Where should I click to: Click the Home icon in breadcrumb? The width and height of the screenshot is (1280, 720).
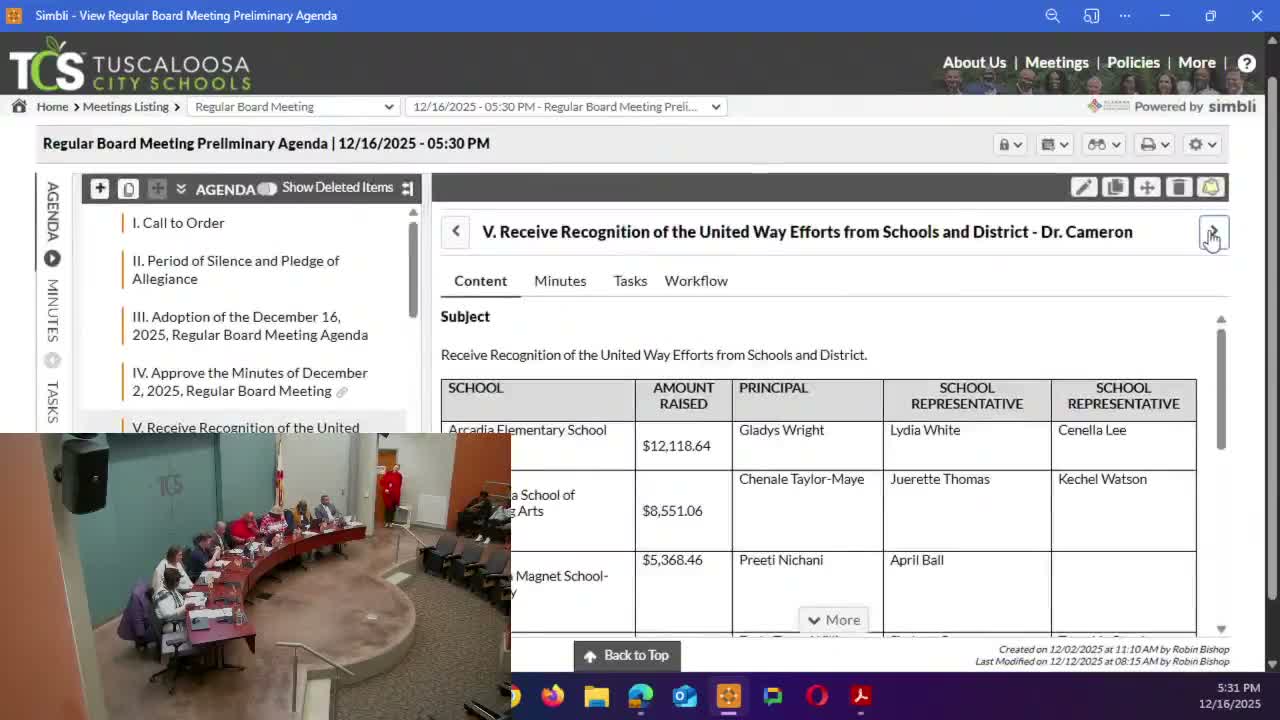[x=19, y=106]
